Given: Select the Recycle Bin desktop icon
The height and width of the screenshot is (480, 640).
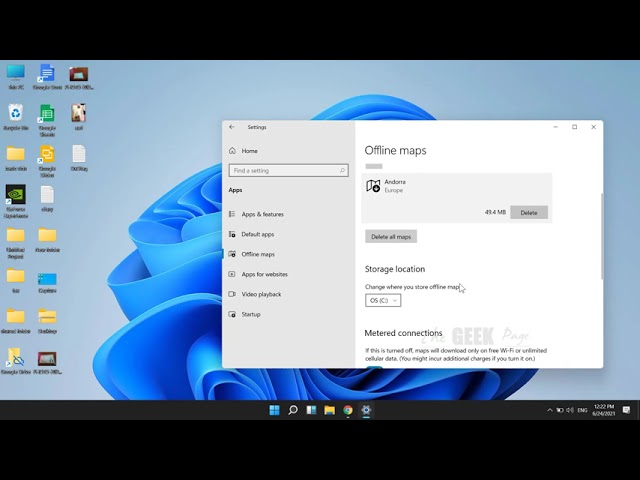Looking at the screenshot, I should [x=16, y=117].
